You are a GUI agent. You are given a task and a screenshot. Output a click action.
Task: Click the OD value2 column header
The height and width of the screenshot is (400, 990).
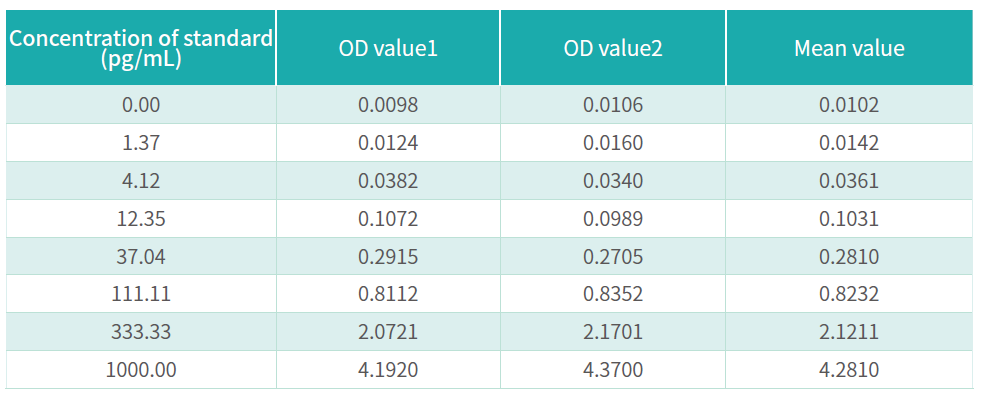coord(613,48)
